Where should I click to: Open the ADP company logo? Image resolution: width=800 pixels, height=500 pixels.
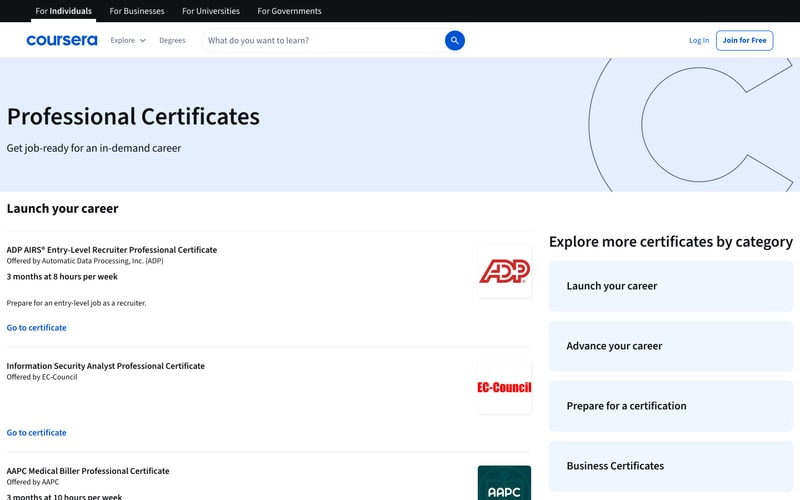[504, 271]
